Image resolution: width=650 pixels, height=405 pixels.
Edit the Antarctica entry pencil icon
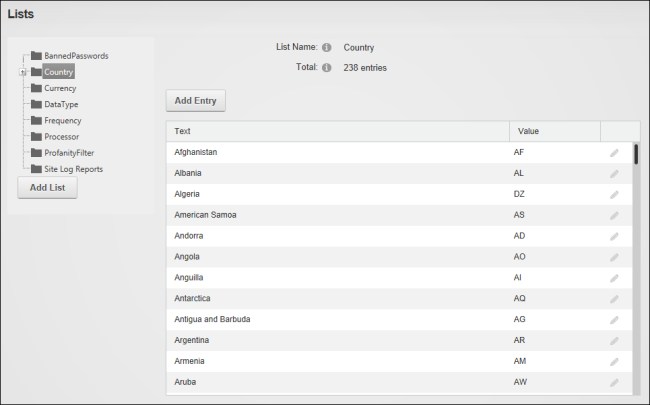tap(614, 299)
